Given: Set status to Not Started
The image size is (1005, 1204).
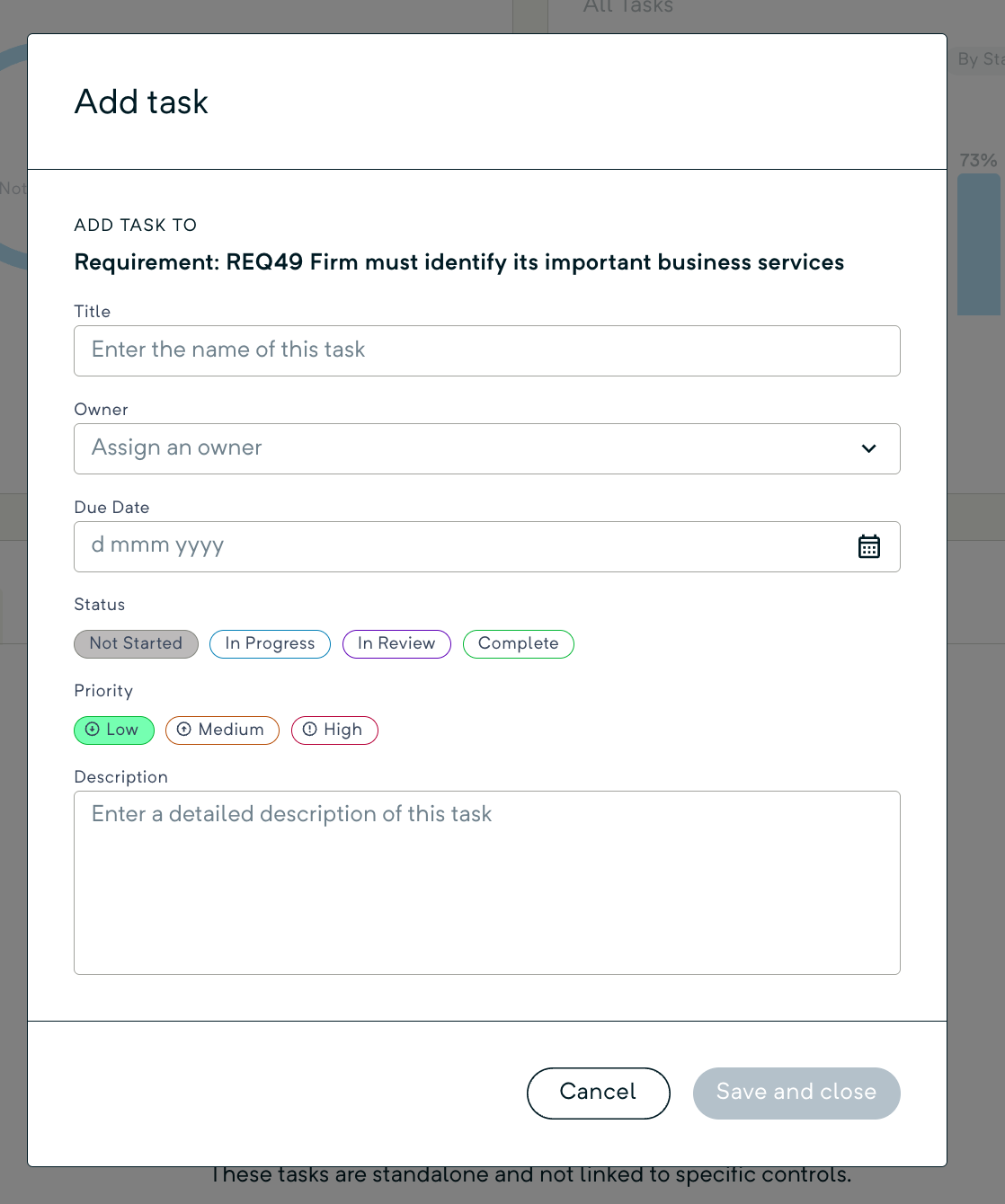Looking at the screenshot, I should click(x=136, y=643).
